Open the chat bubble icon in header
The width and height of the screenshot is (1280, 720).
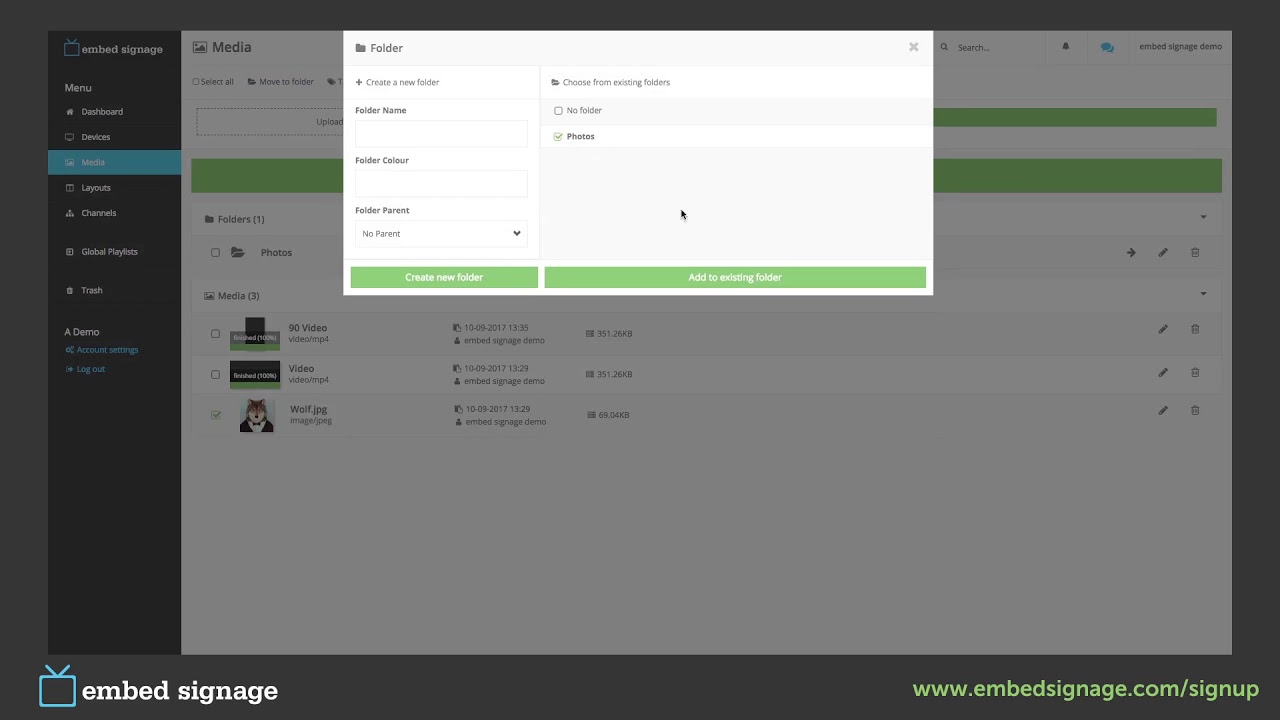(1107, 47)
